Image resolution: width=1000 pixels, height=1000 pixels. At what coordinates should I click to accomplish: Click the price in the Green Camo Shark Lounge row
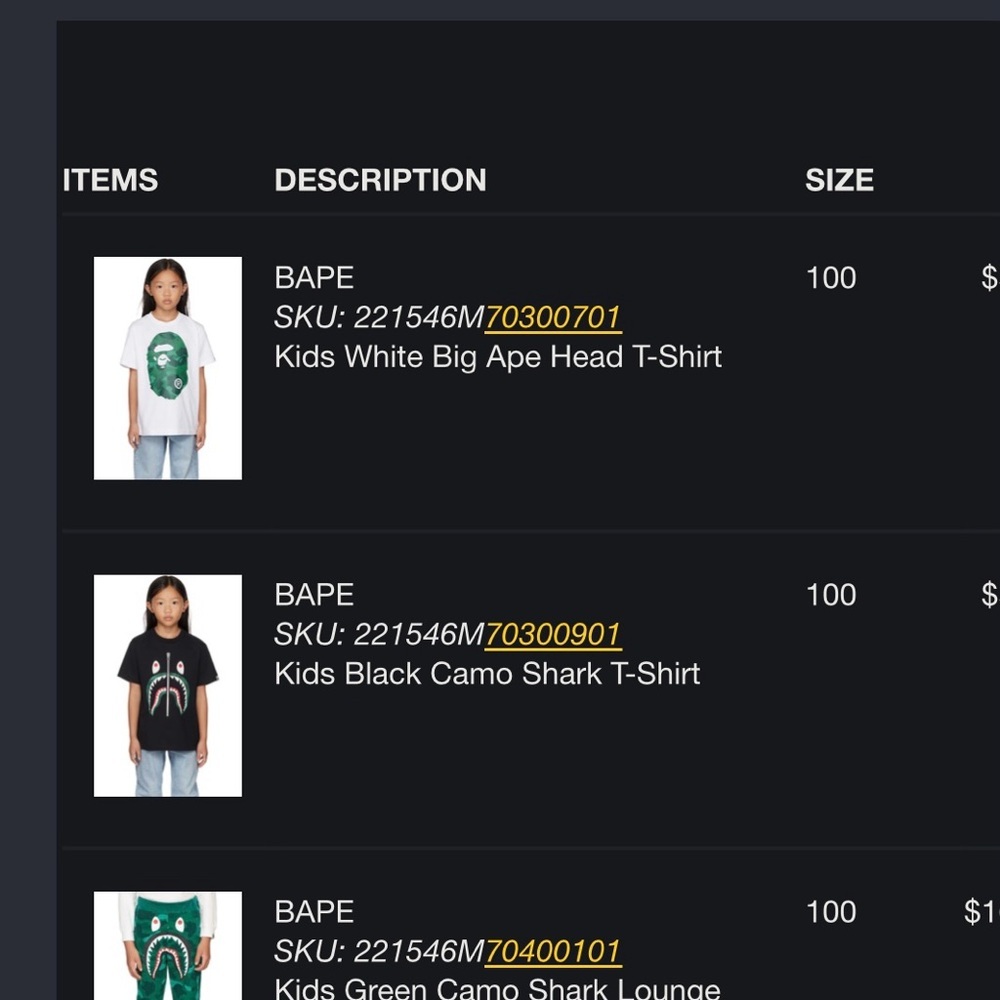point(982,911)
